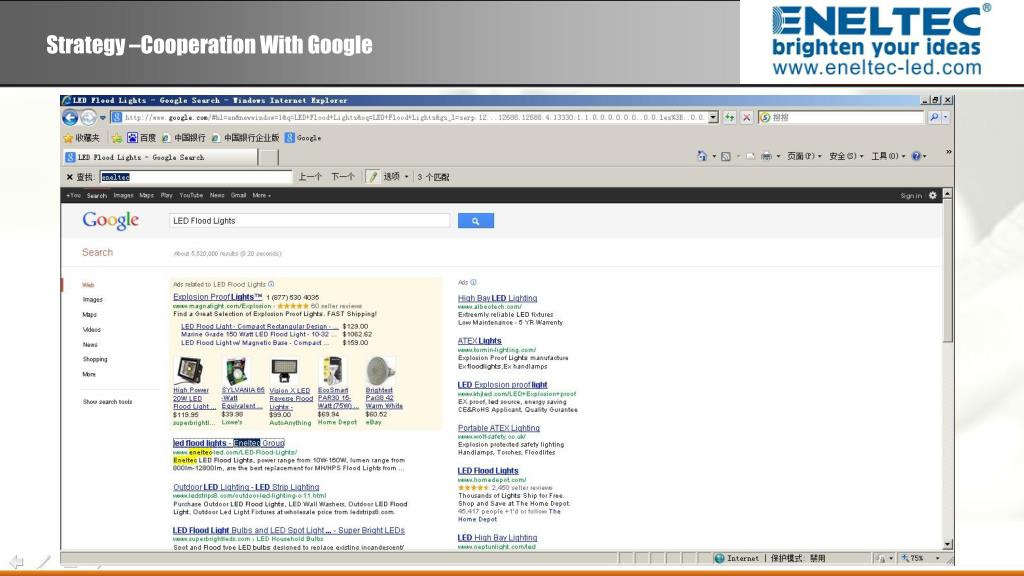Image resolution: width=1024 pixels, height=576 pixels.
Task: Open the 页面(P) Page menu
Action: click(x=804, y=156)
